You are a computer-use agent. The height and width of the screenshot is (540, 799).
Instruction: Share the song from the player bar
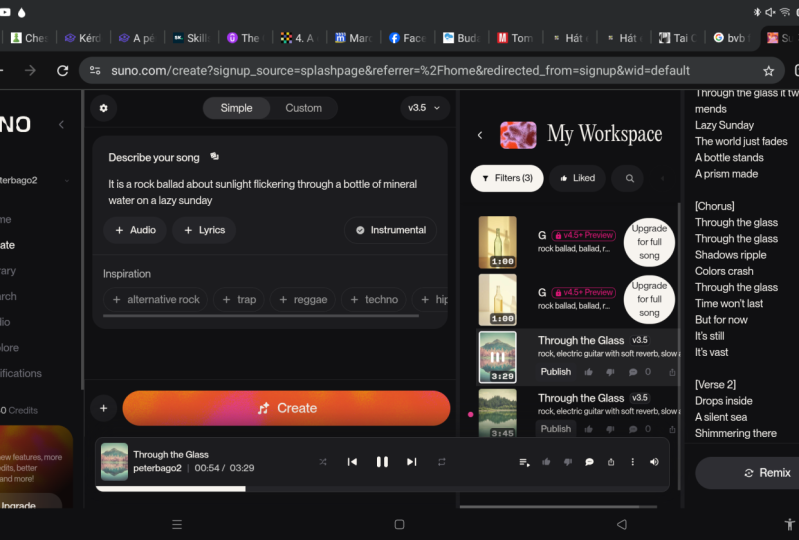click(x=611, y=462)
